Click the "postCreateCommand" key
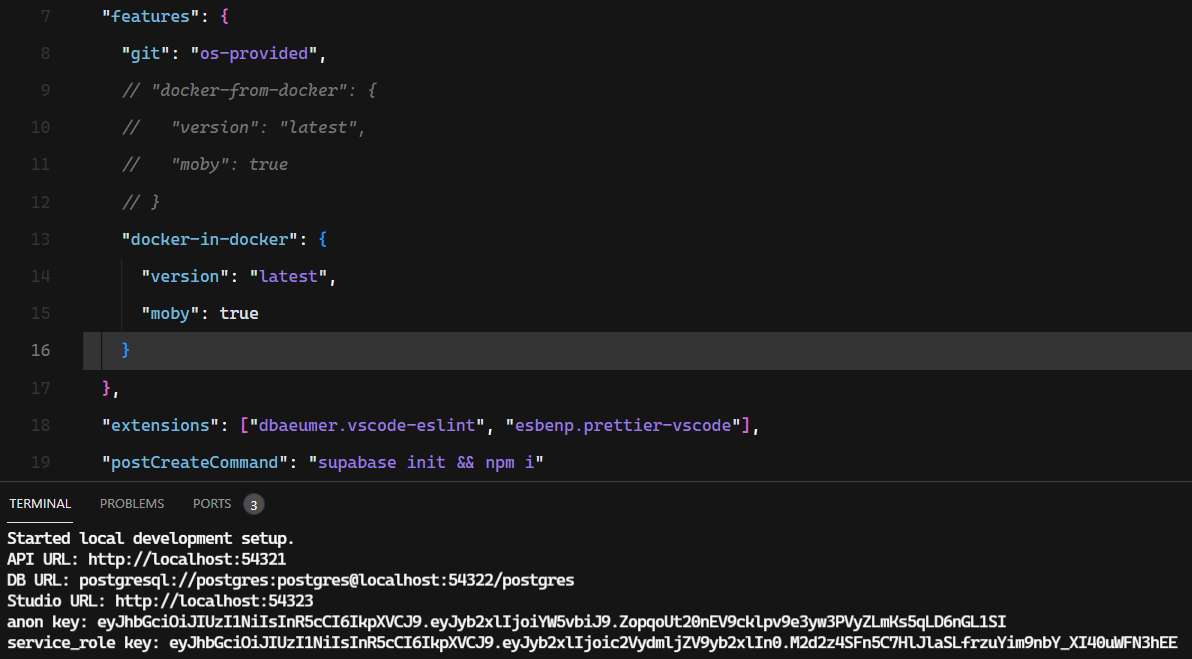The width and height of the screenshot is (1192, 659). (195, 463)
